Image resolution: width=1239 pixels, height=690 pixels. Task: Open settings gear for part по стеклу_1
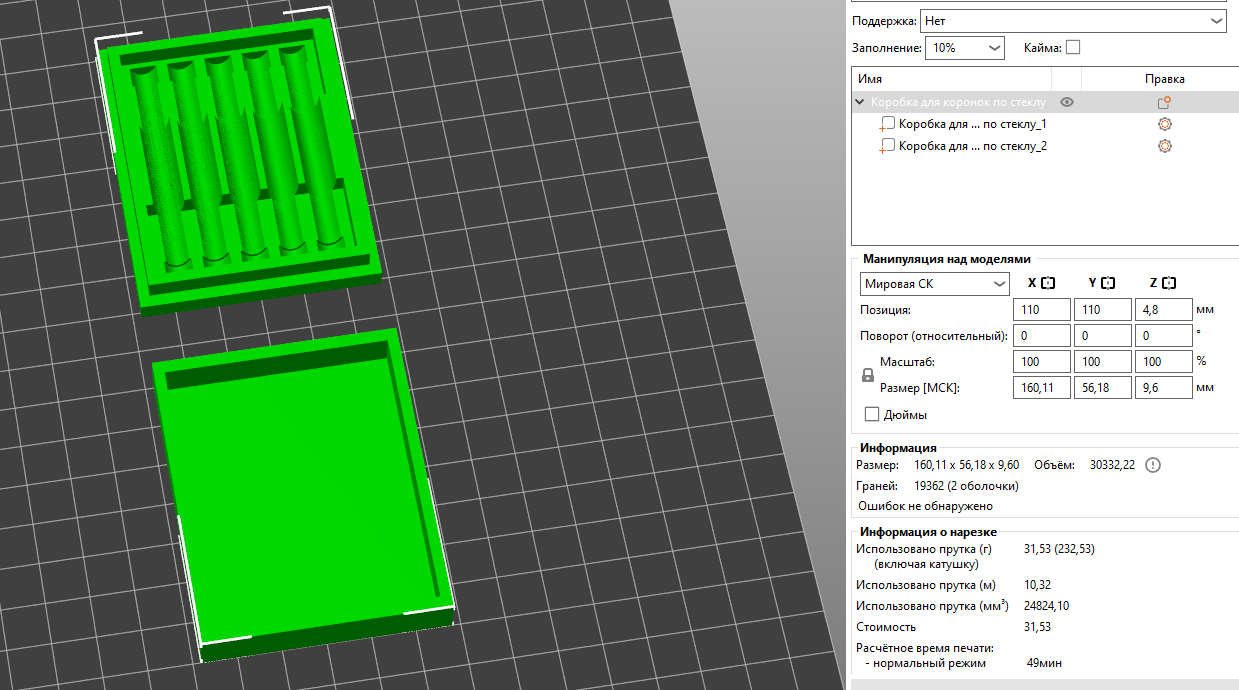pyautogui.click(x=1164, y=124)
